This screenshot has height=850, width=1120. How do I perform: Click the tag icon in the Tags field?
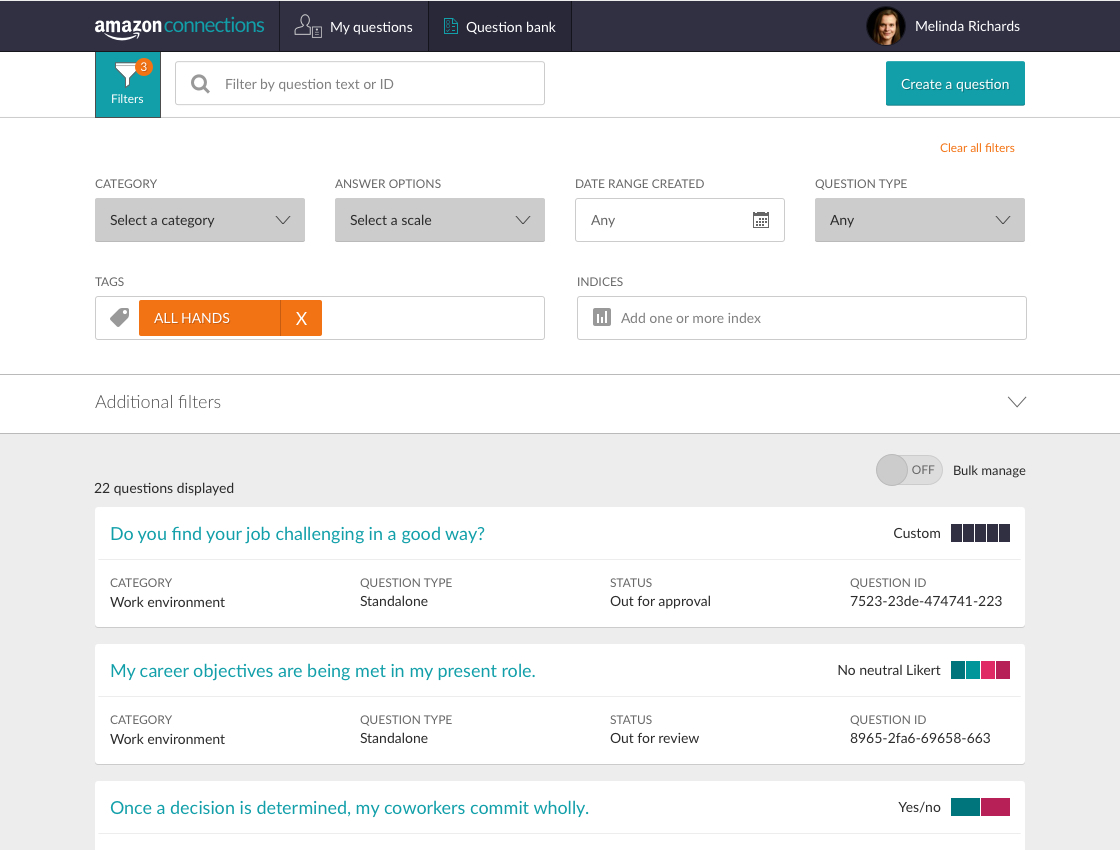pos(119,317)
